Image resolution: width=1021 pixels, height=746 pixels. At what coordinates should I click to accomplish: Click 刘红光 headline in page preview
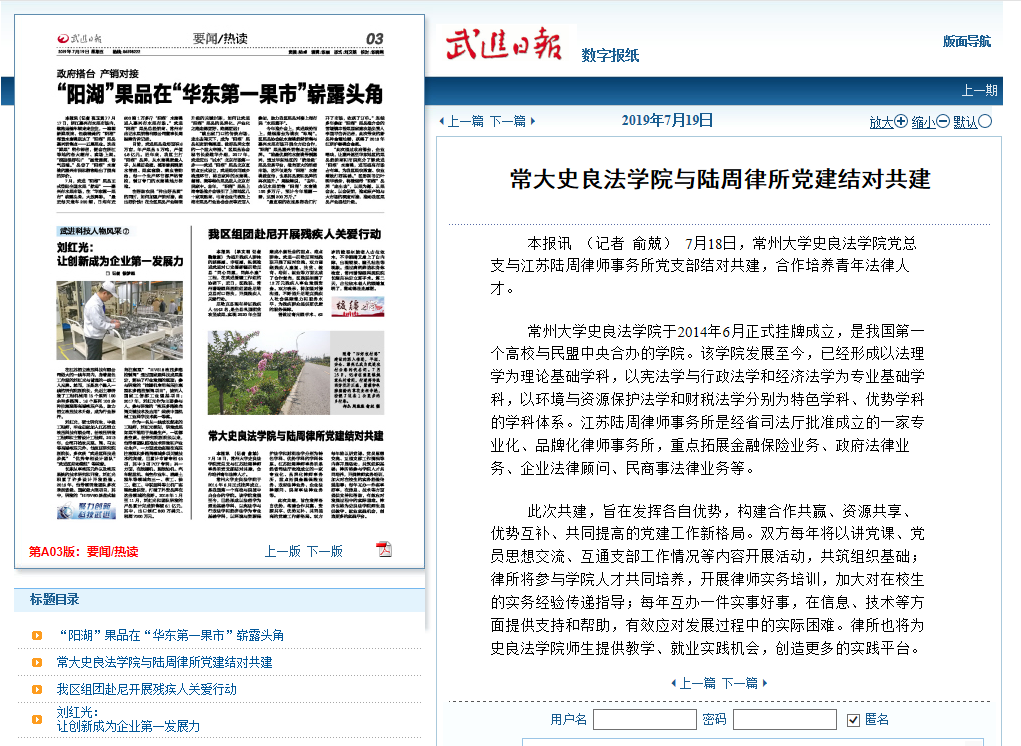coord(120,255)
